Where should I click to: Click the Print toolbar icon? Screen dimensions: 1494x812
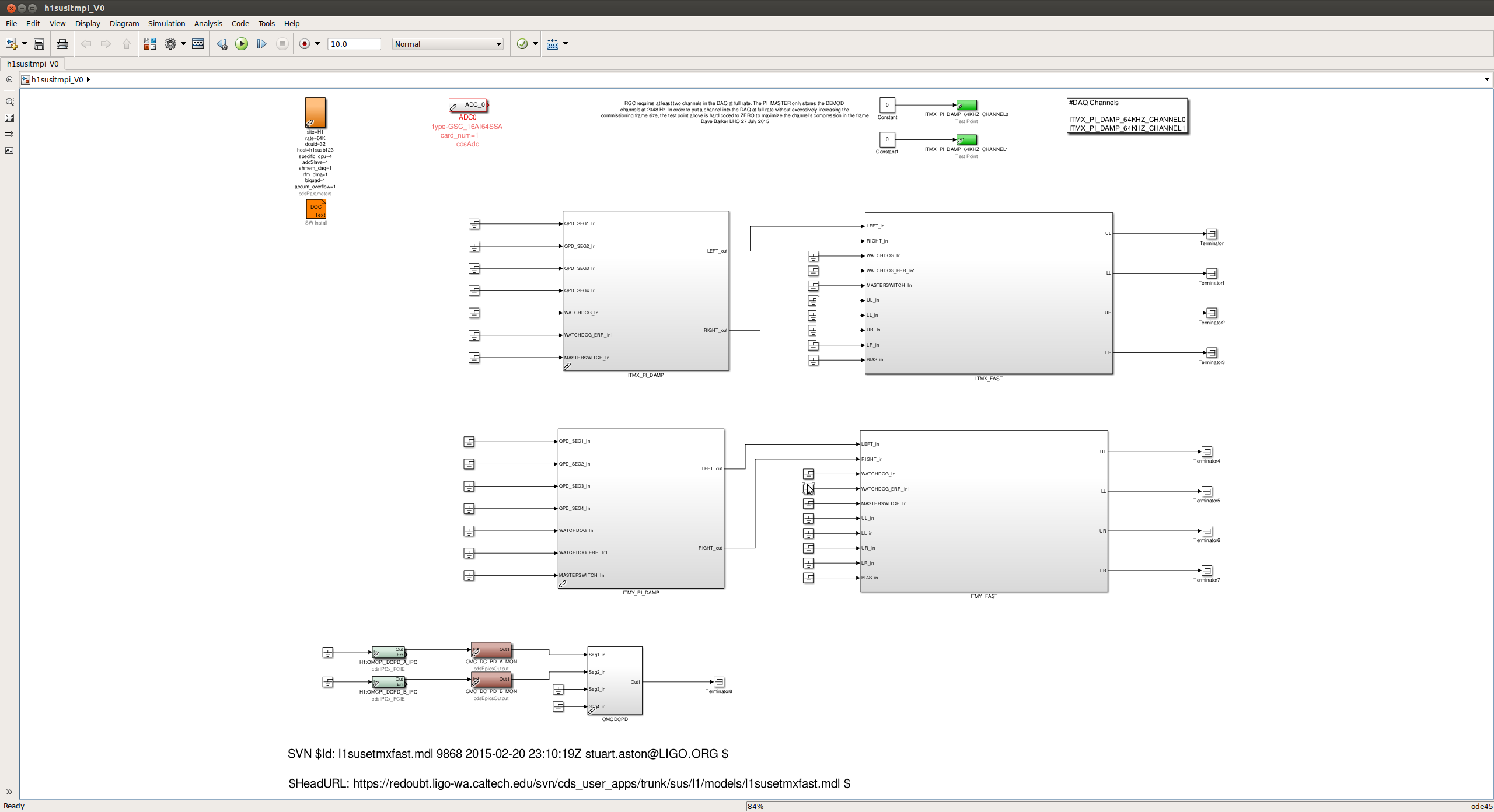(x=62, y=44)
